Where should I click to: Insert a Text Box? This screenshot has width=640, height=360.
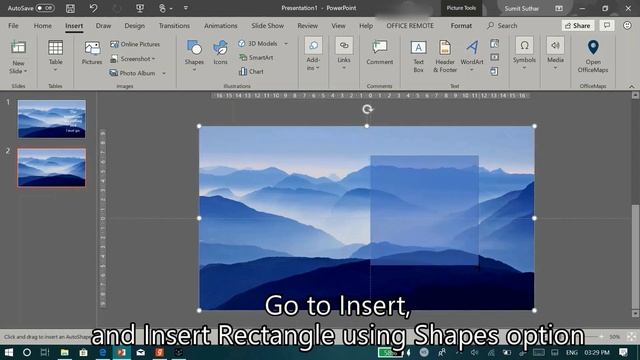(418, 56)
